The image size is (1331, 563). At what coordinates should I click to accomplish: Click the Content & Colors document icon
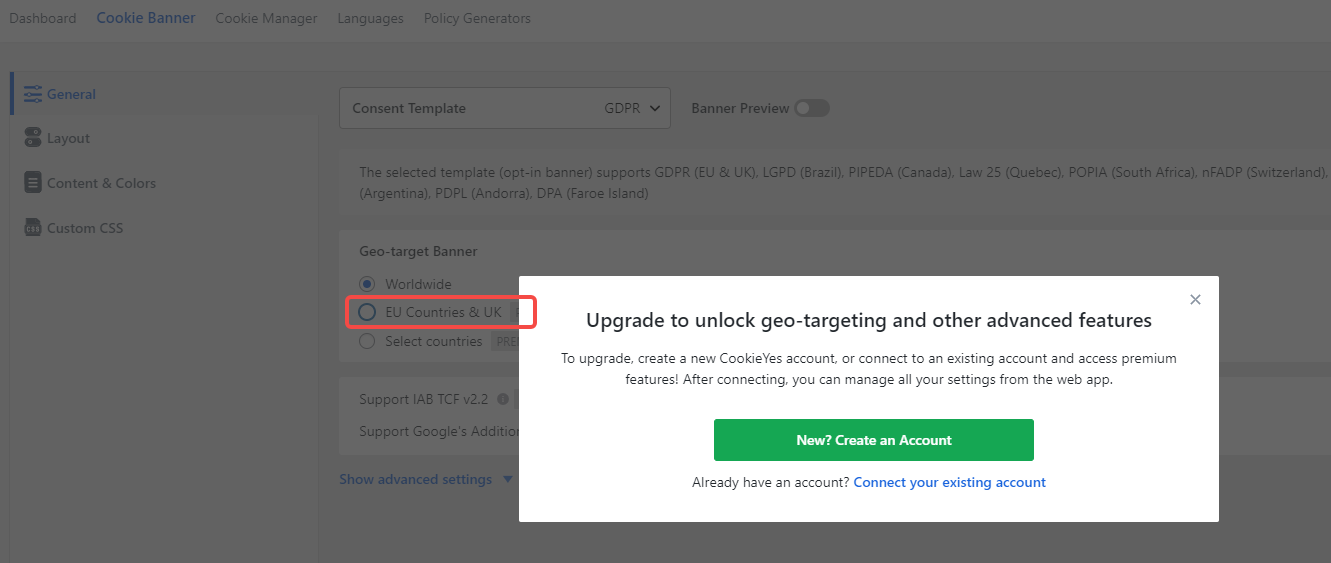coord(32,183)
